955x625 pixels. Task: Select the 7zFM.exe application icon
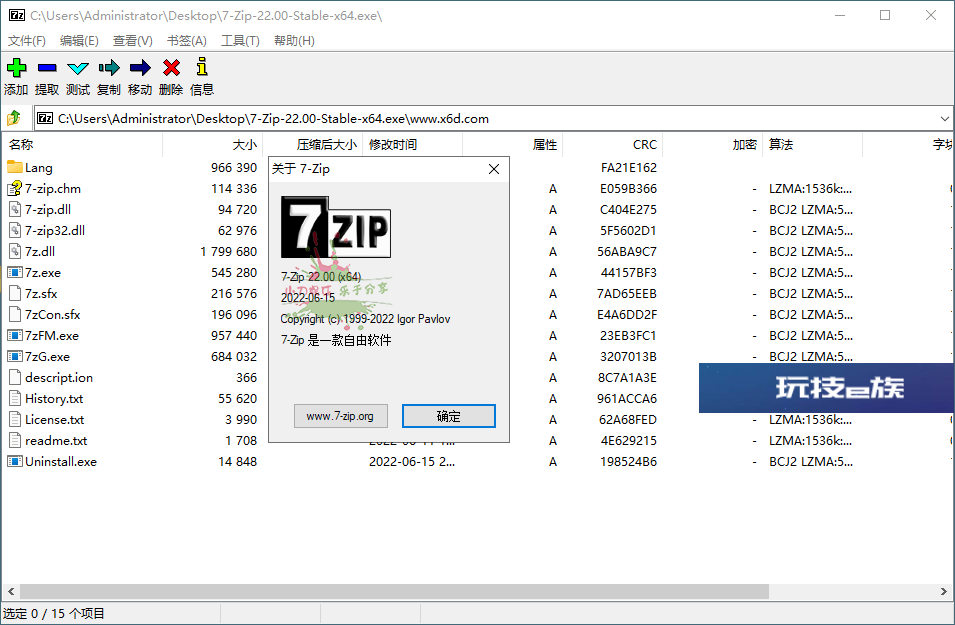point(15,335)
